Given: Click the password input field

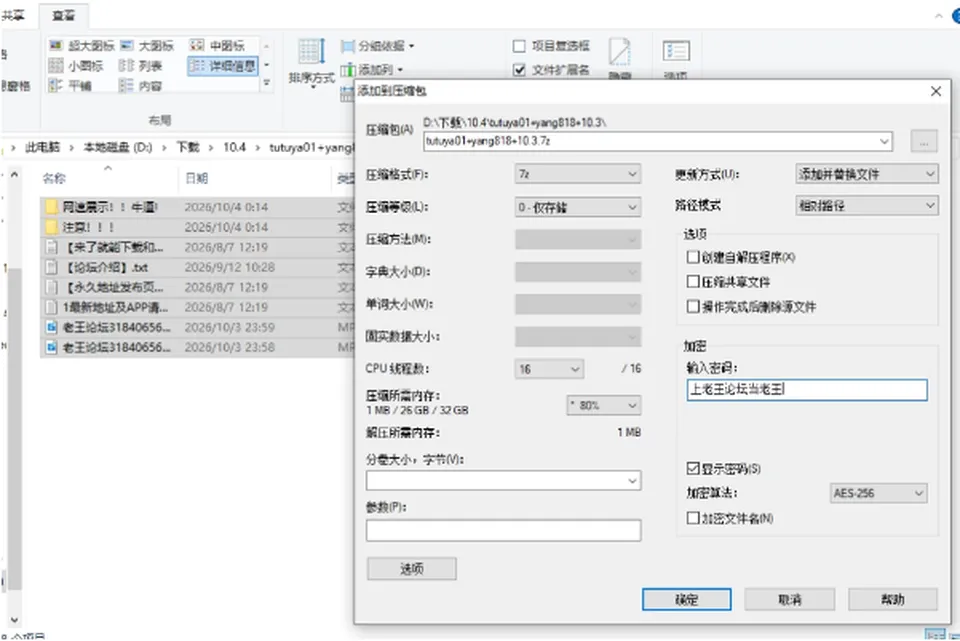Looking at the screenshot, I should tap(807, 390).
